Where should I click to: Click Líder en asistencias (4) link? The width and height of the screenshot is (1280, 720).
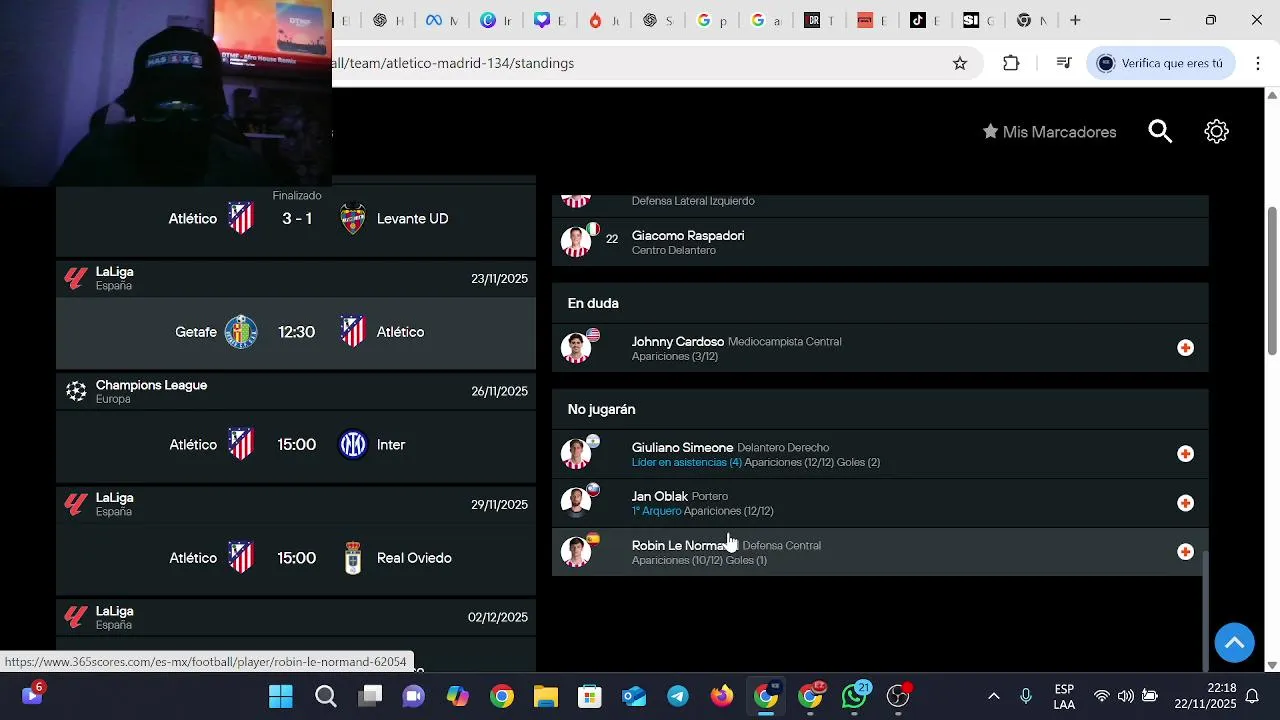(686, 462)
